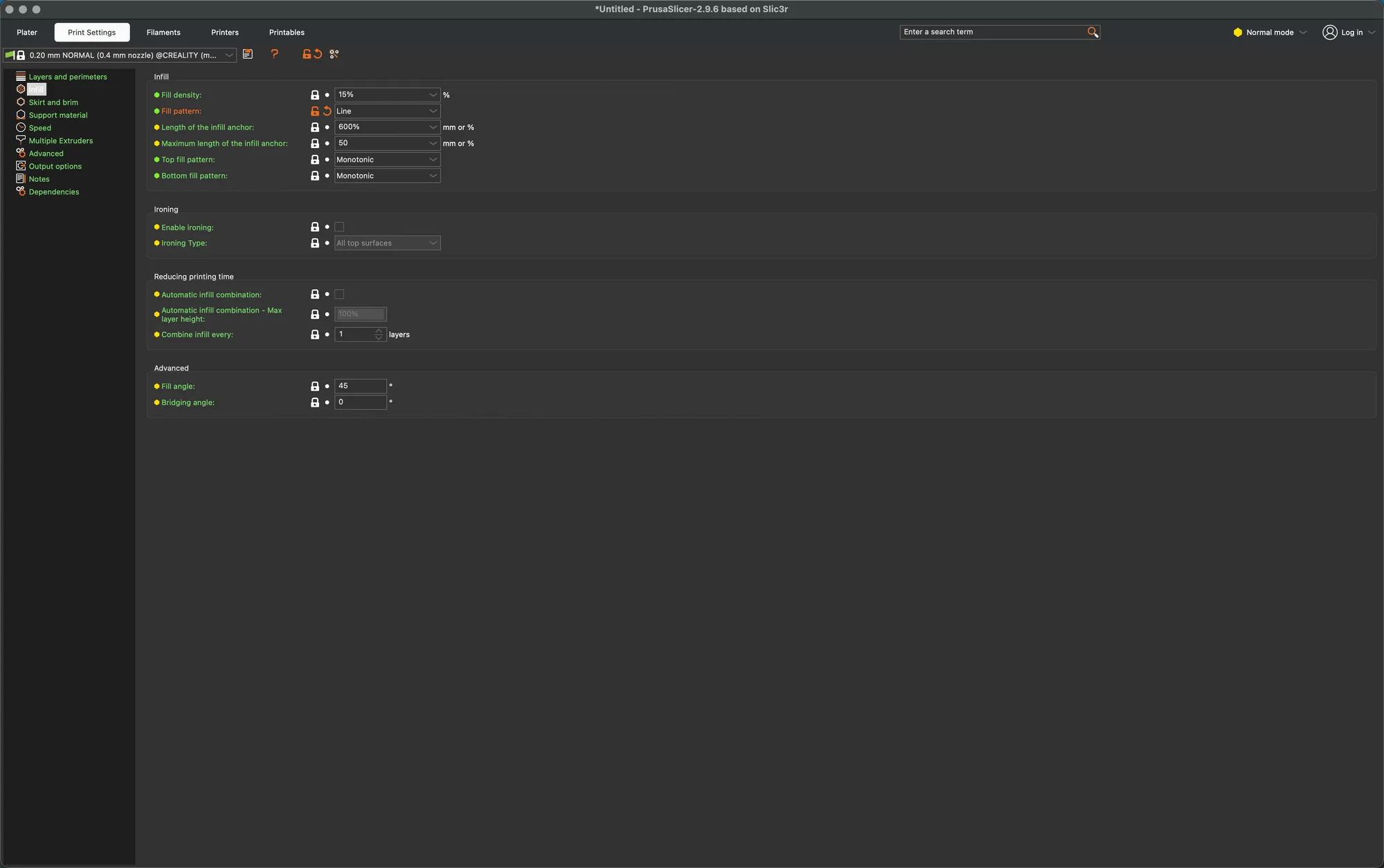
Task: Enable the ironing checkbox
Action: pos(339,227)
